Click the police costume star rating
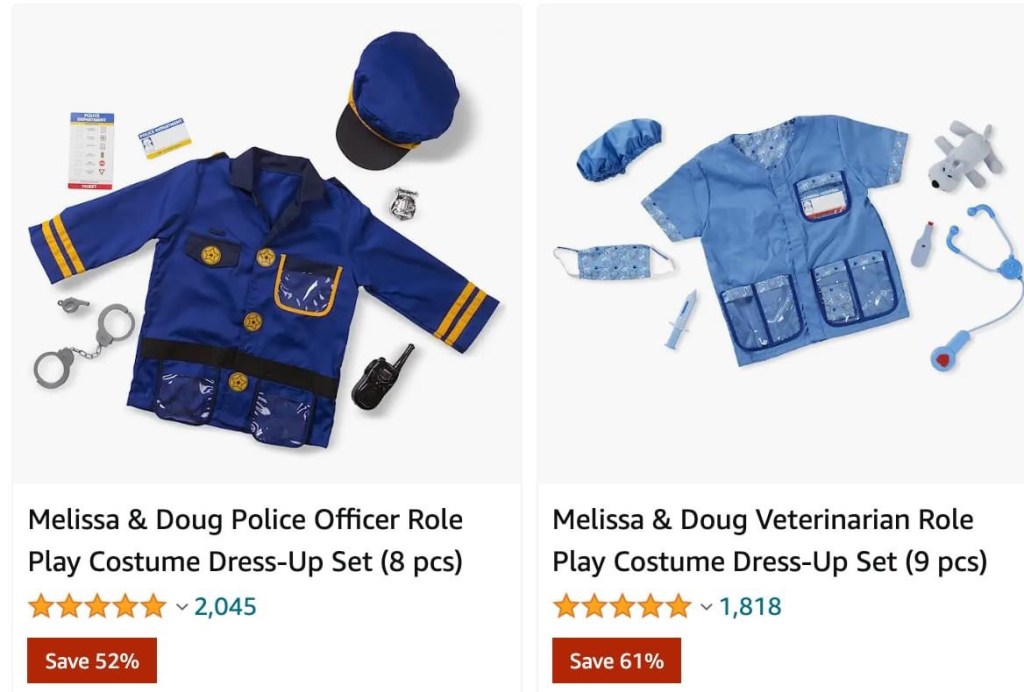Screen dimensions: 1024x692 pyautogui.click(x=97, y=606)
